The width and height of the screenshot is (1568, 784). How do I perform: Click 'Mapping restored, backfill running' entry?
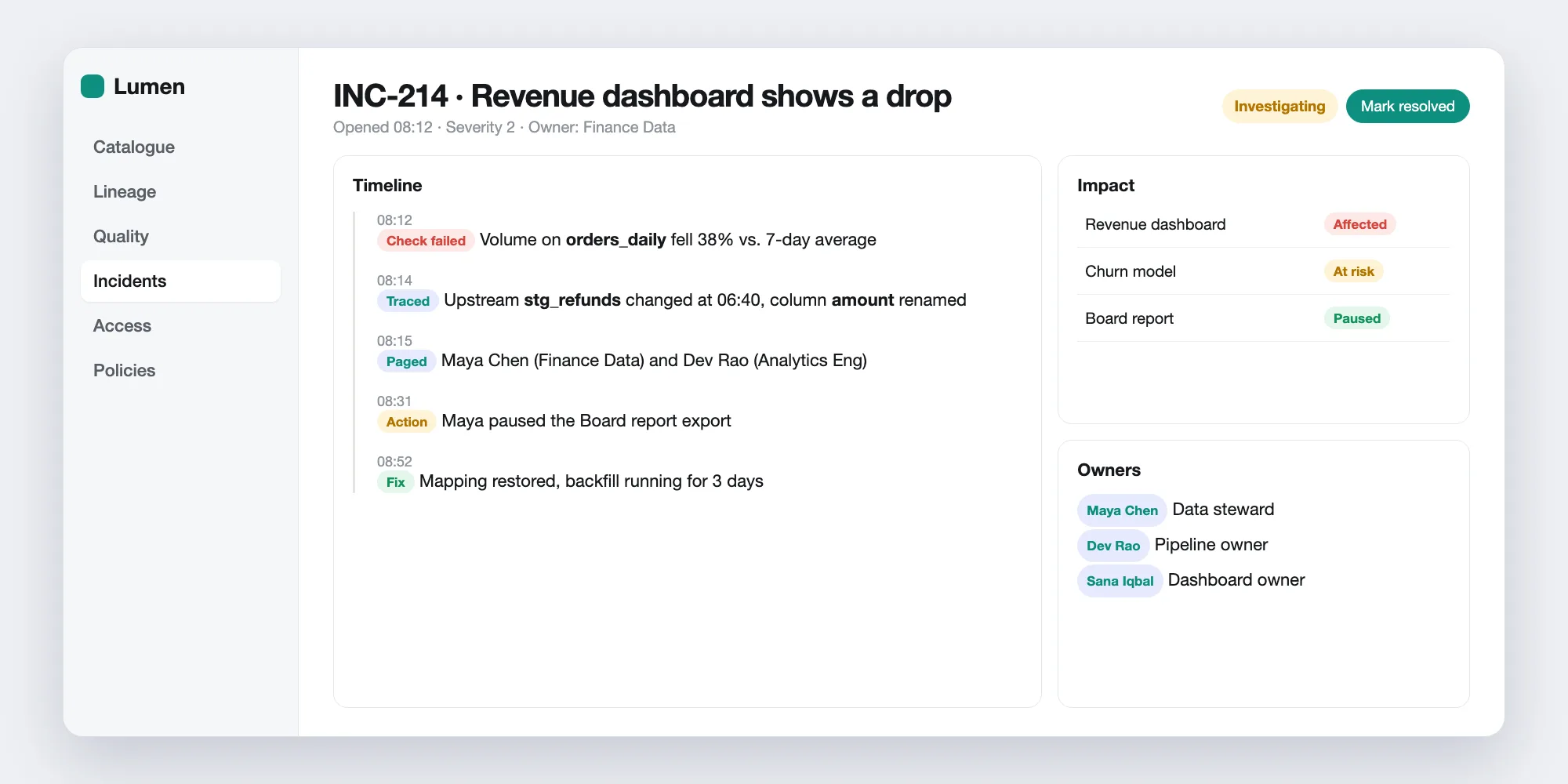pos(591,481)
